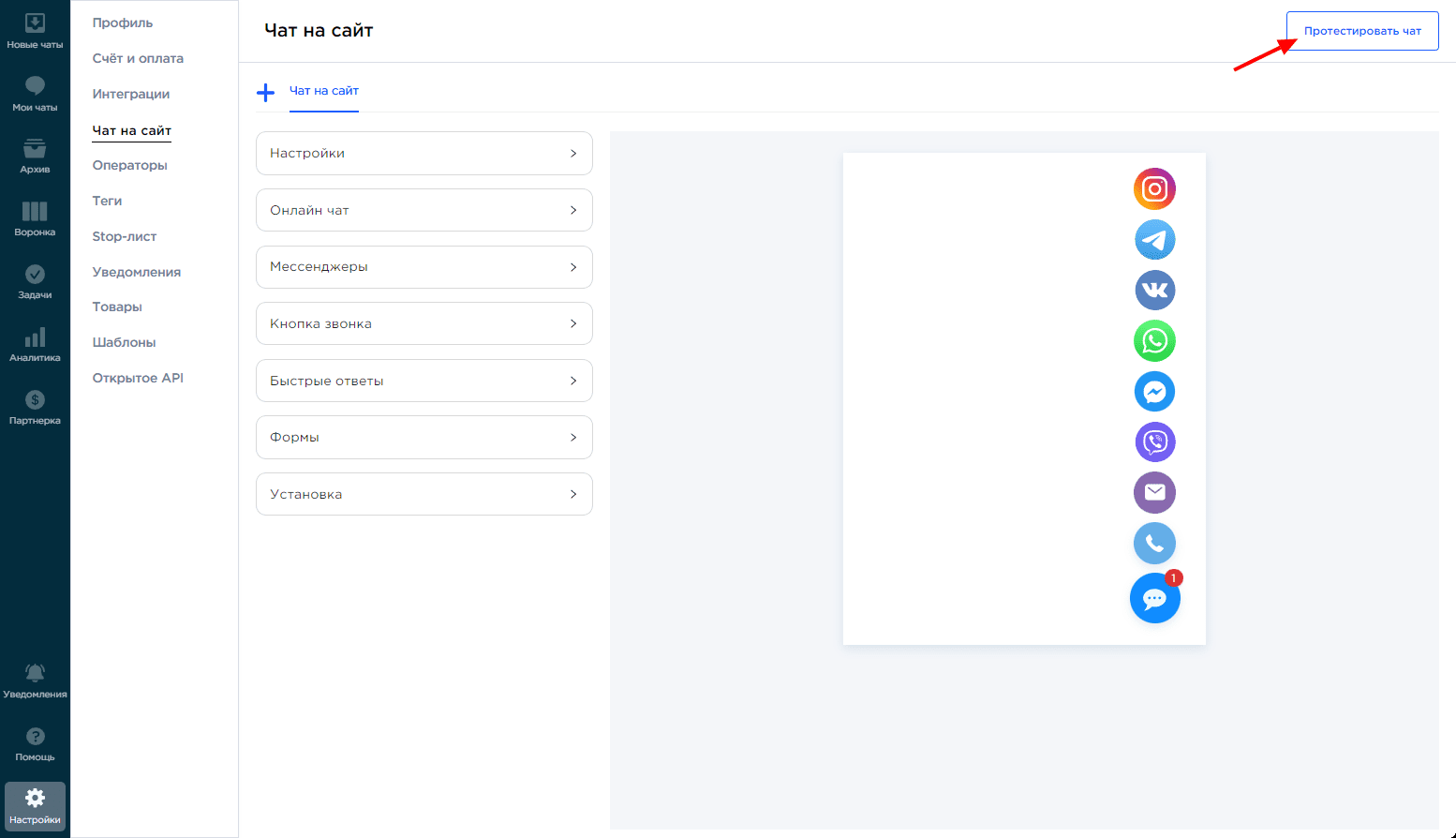Select the Viber icon in preview
Image resolution: width=1456 pixels, height=838 pixels.
coord(1154,442)
